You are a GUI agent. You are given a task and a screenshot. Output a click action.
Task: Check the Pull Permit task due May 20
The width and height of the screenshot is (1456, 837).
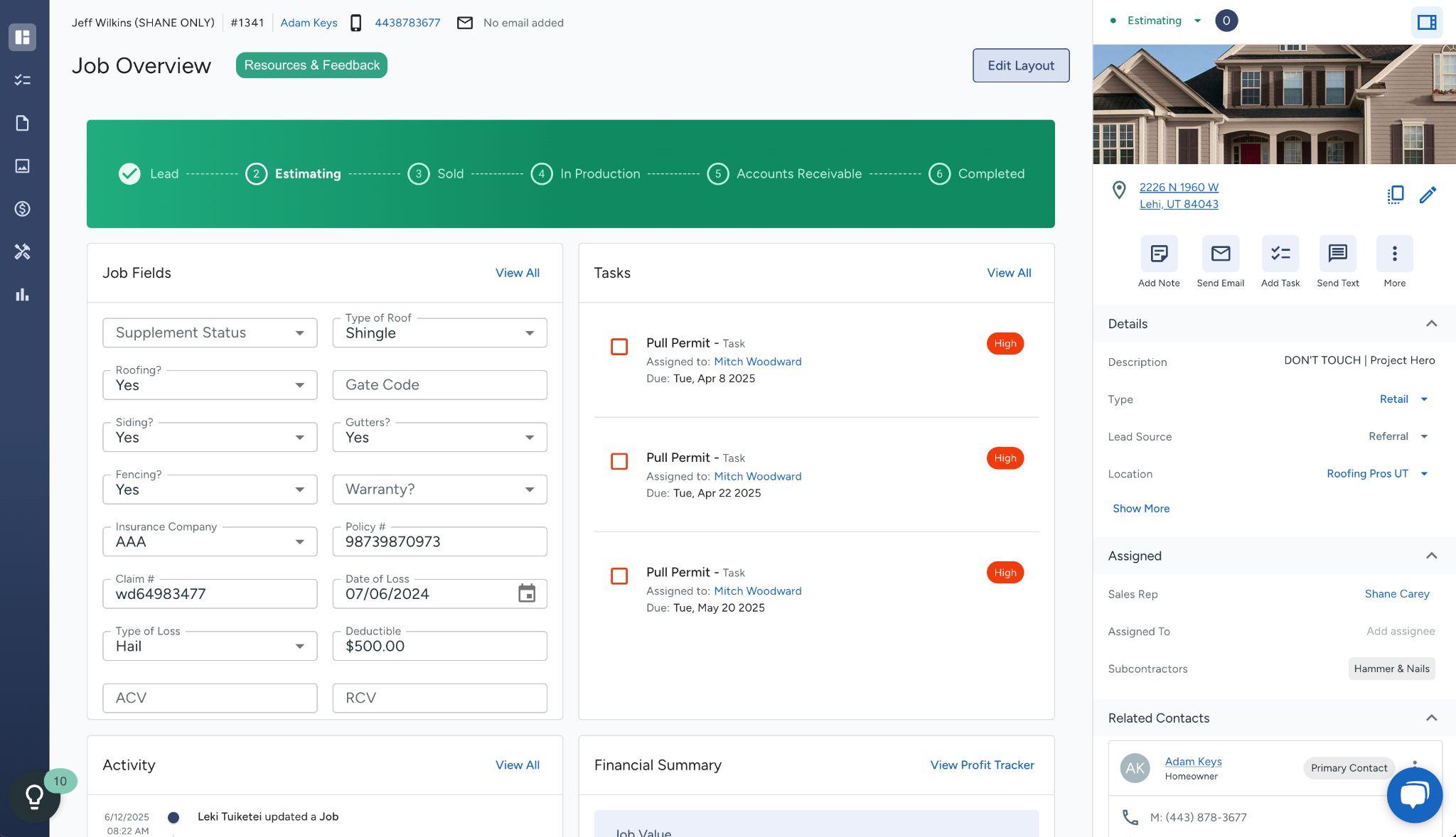coord(619,576)
